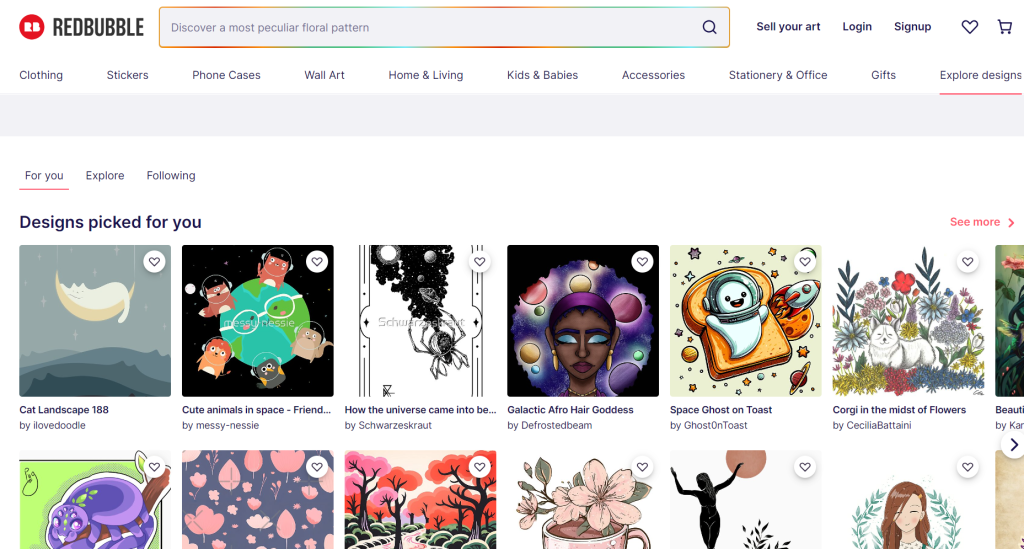Open the Gifts category
1024x549 pixels.
pyautogui.click(x=883, y=75)
